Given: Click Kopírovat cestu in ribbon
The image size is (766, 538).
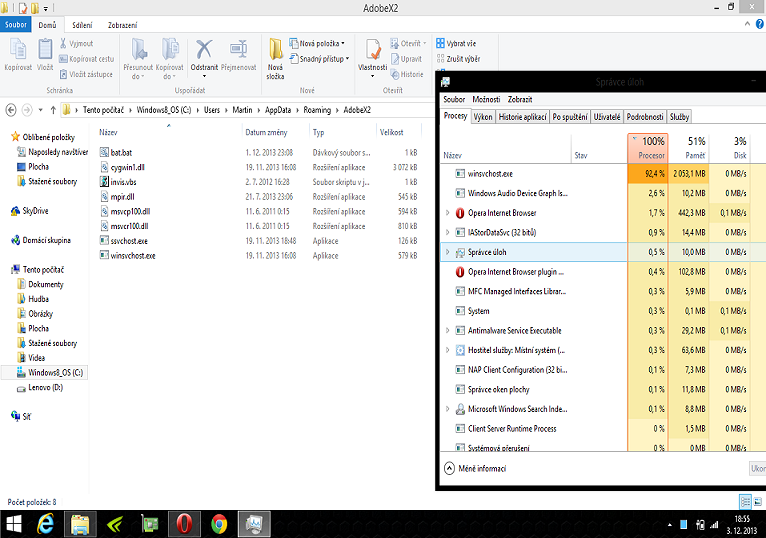Looking at the screenshot, I should pyautogui.click(x=86, y=59).
